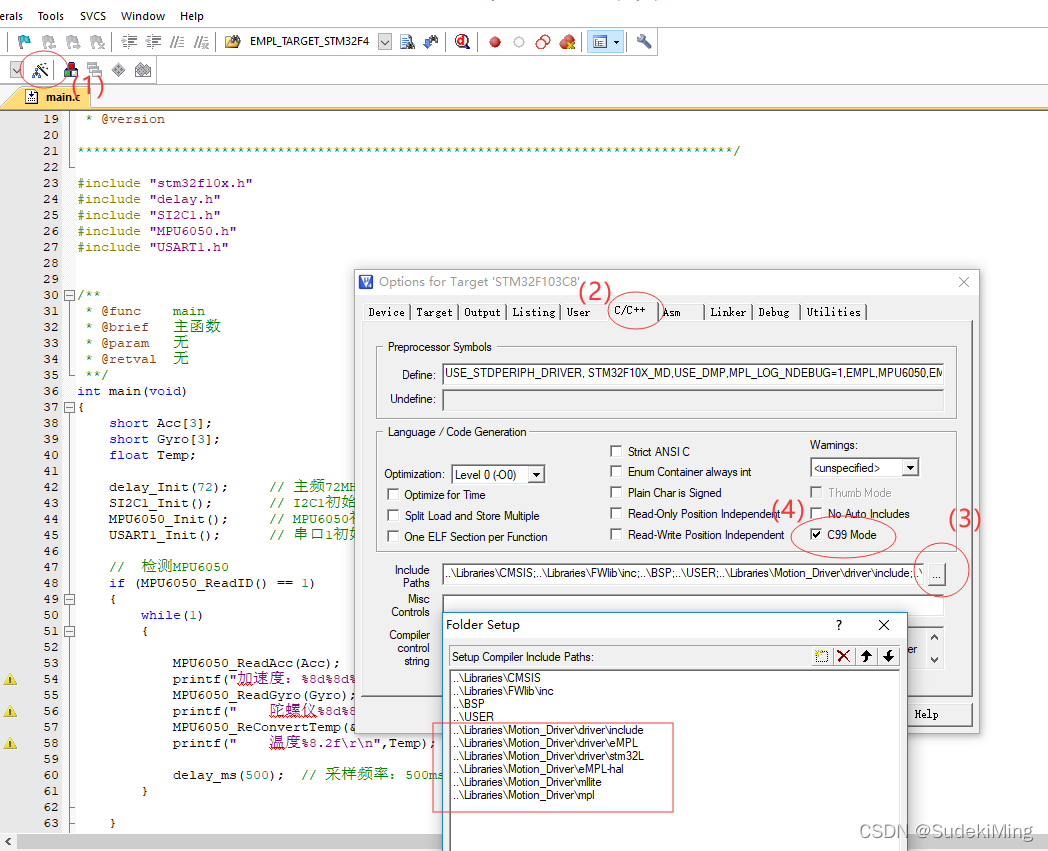Open Warnings unspecified dropdown
This screenshot has height=851, width=1048.
coord(910,467)
